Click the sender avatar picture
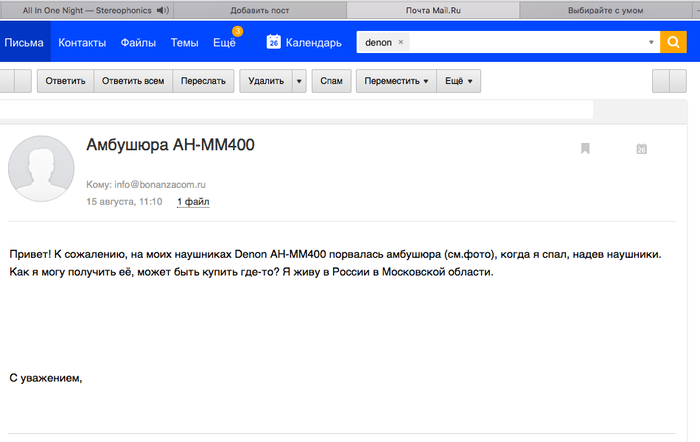Image resolution: width=700 pixels, height=442 pixels. coord(41,168)
